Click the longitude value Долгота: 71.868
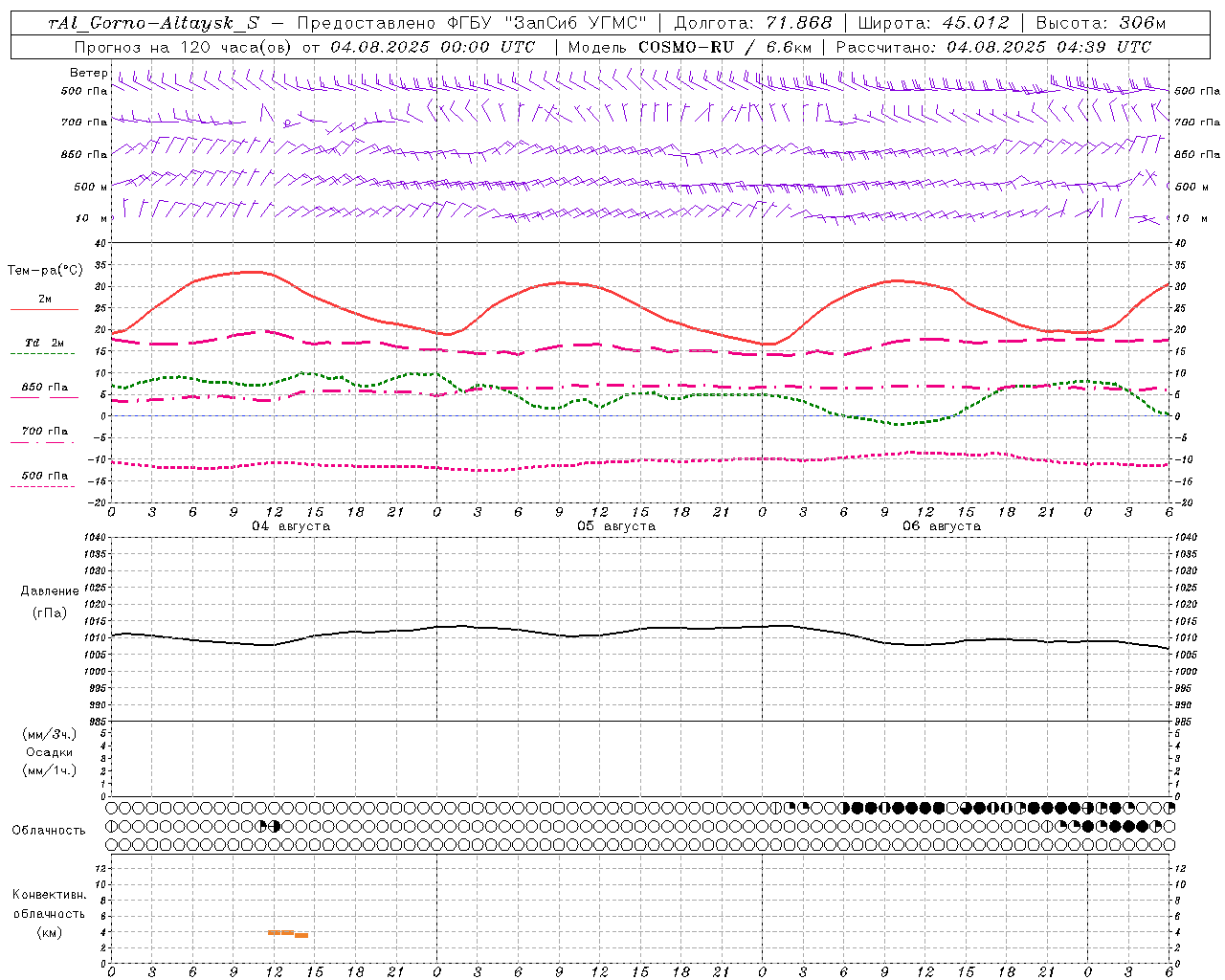Screen dimensions: 1225x980 (754, 23)
